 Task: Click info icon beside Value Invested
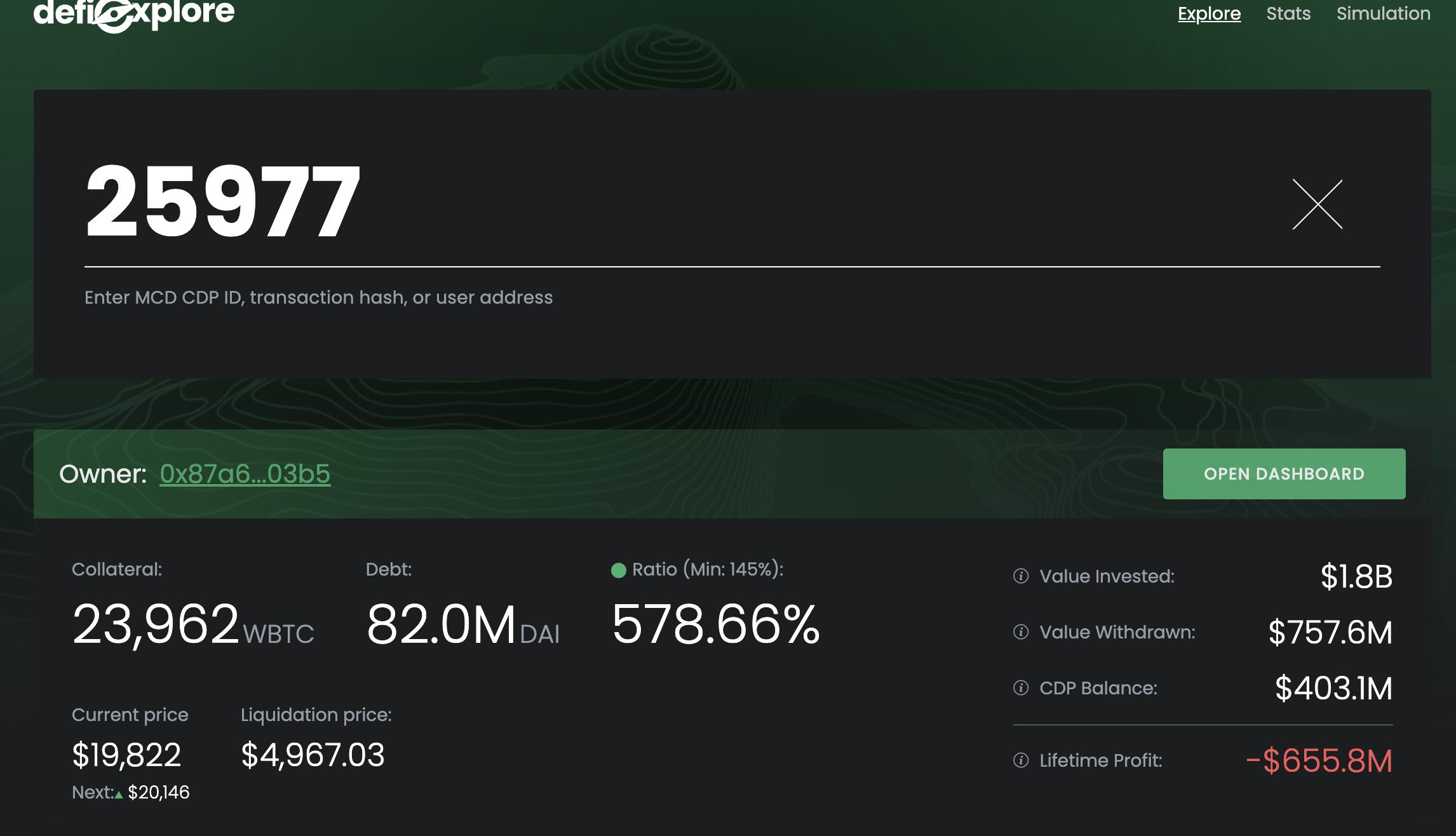point(1021,576)
